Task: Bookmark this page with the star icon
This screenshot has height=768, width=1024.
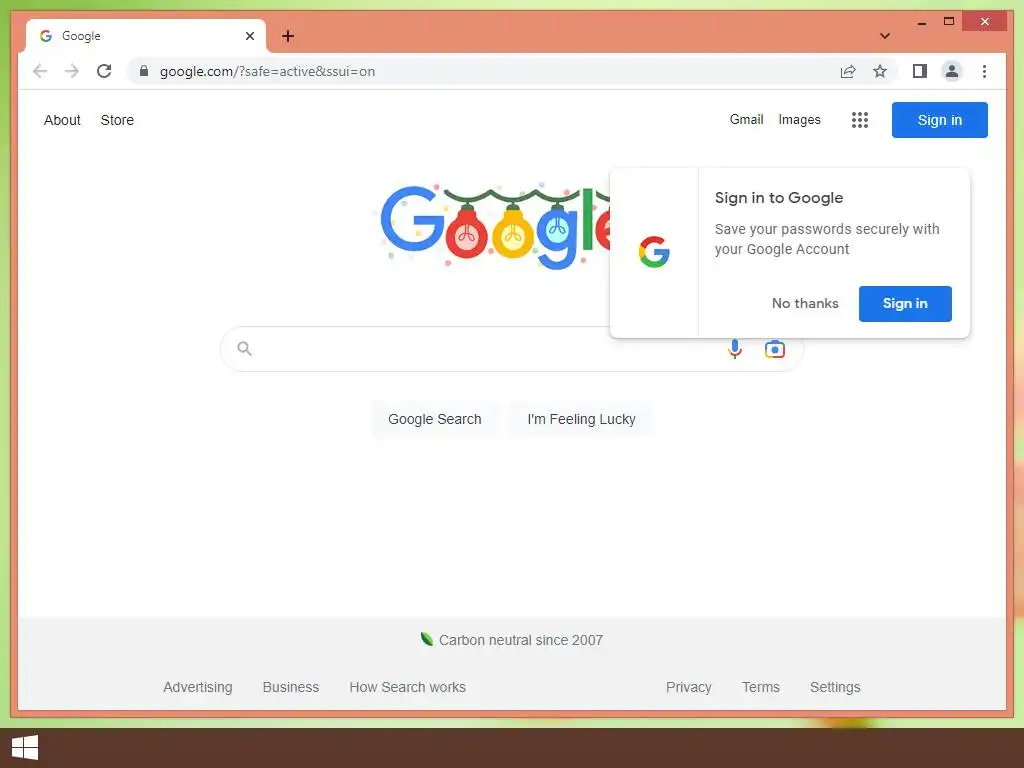Action: tap(880, 71)
